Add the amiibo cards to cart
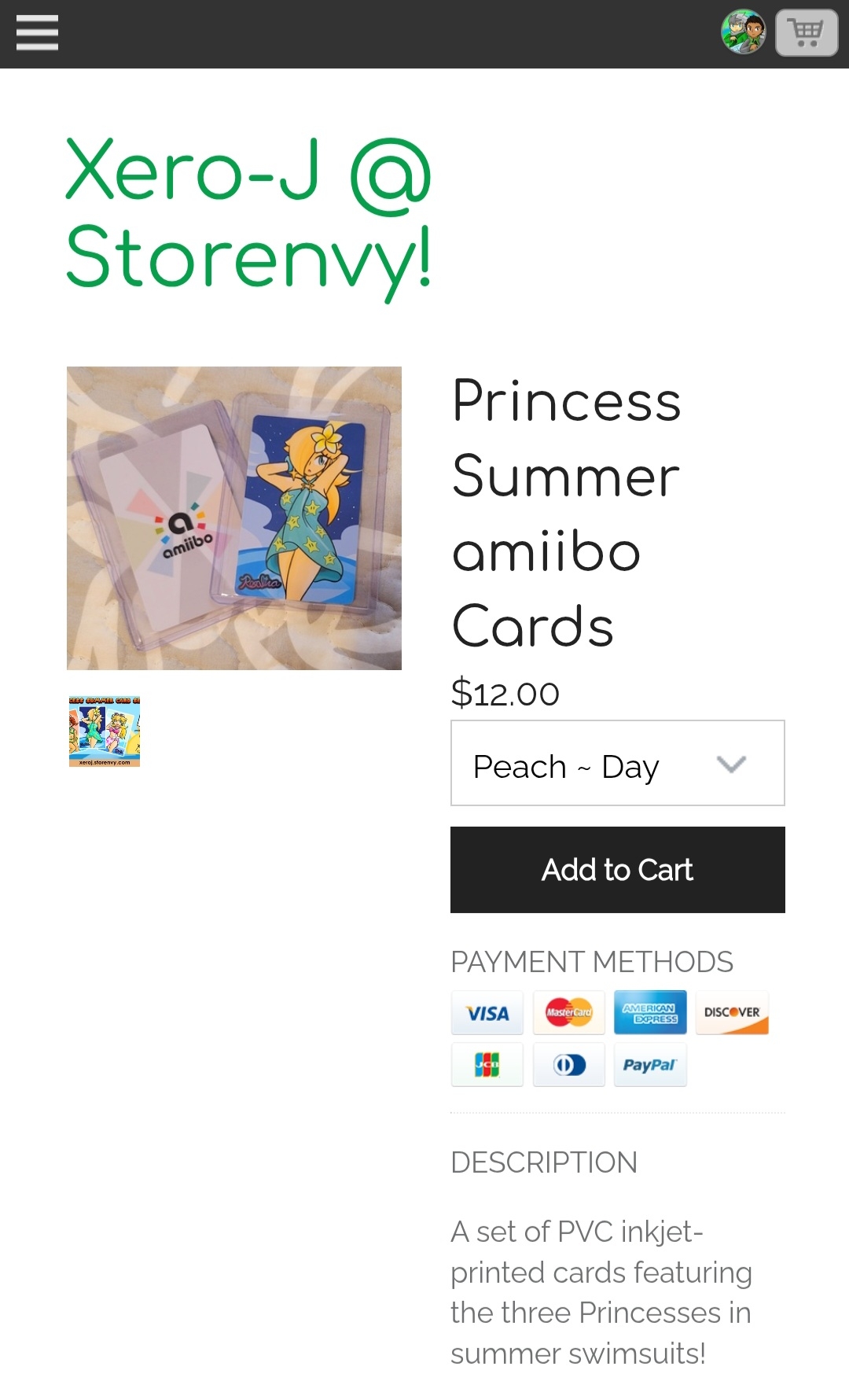The image size is (849, 1400). 618,870
